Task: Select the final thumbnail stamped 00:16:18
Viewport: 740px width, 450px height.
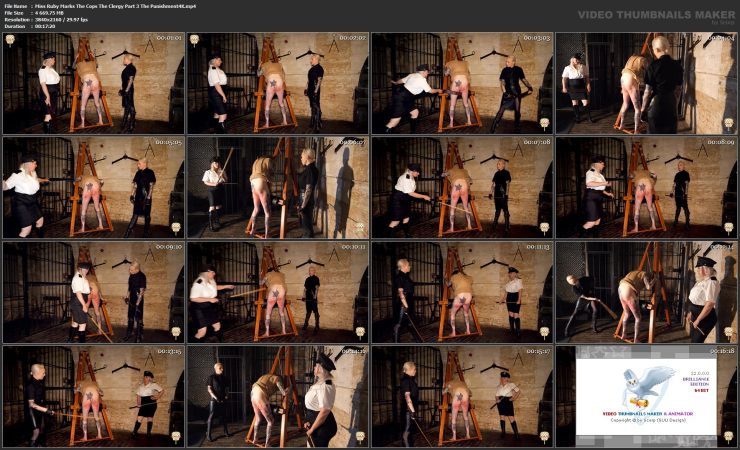Action: point(646,395)
